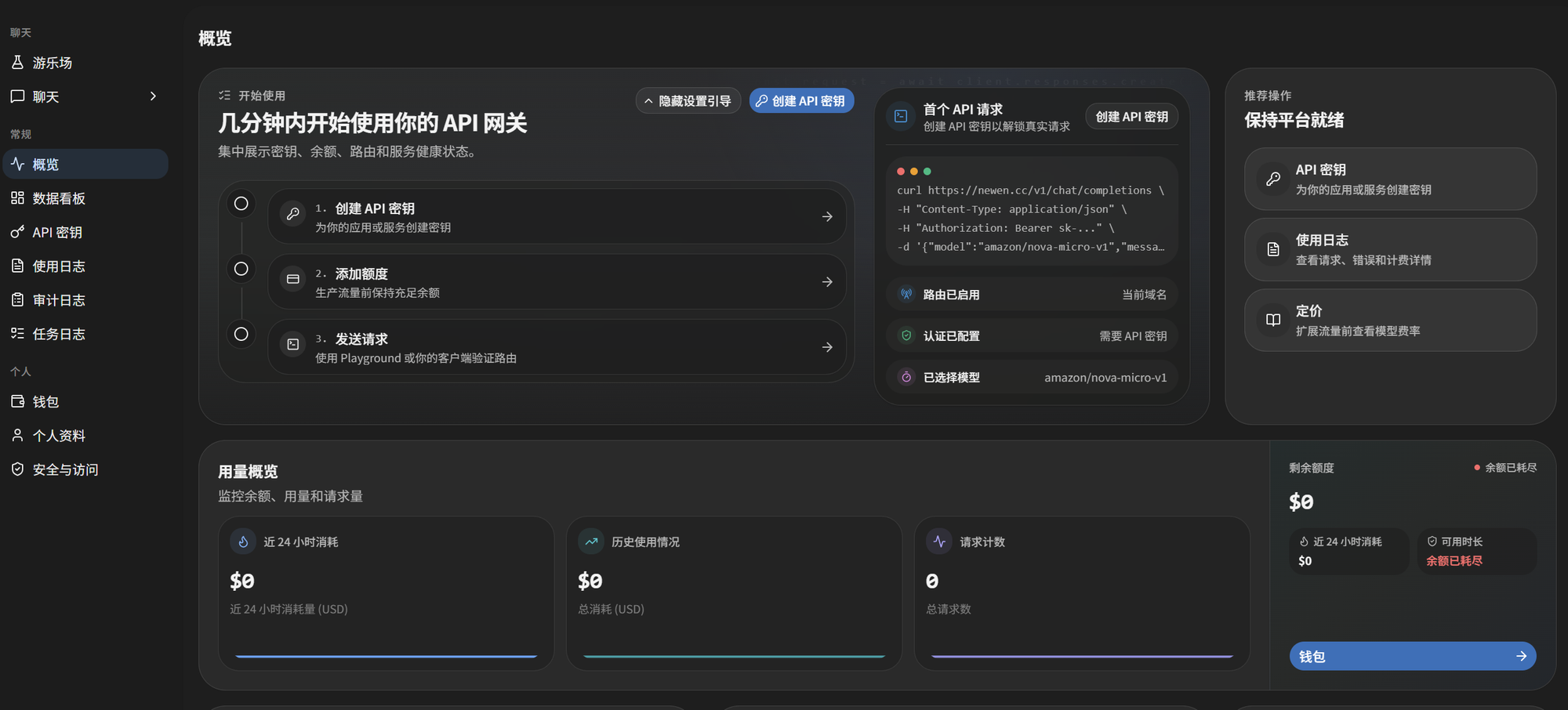Collapse the guide with 隐藏设置引导
Screen dimensions: 1568x710
pyautogui.click(x=688, y=101)
